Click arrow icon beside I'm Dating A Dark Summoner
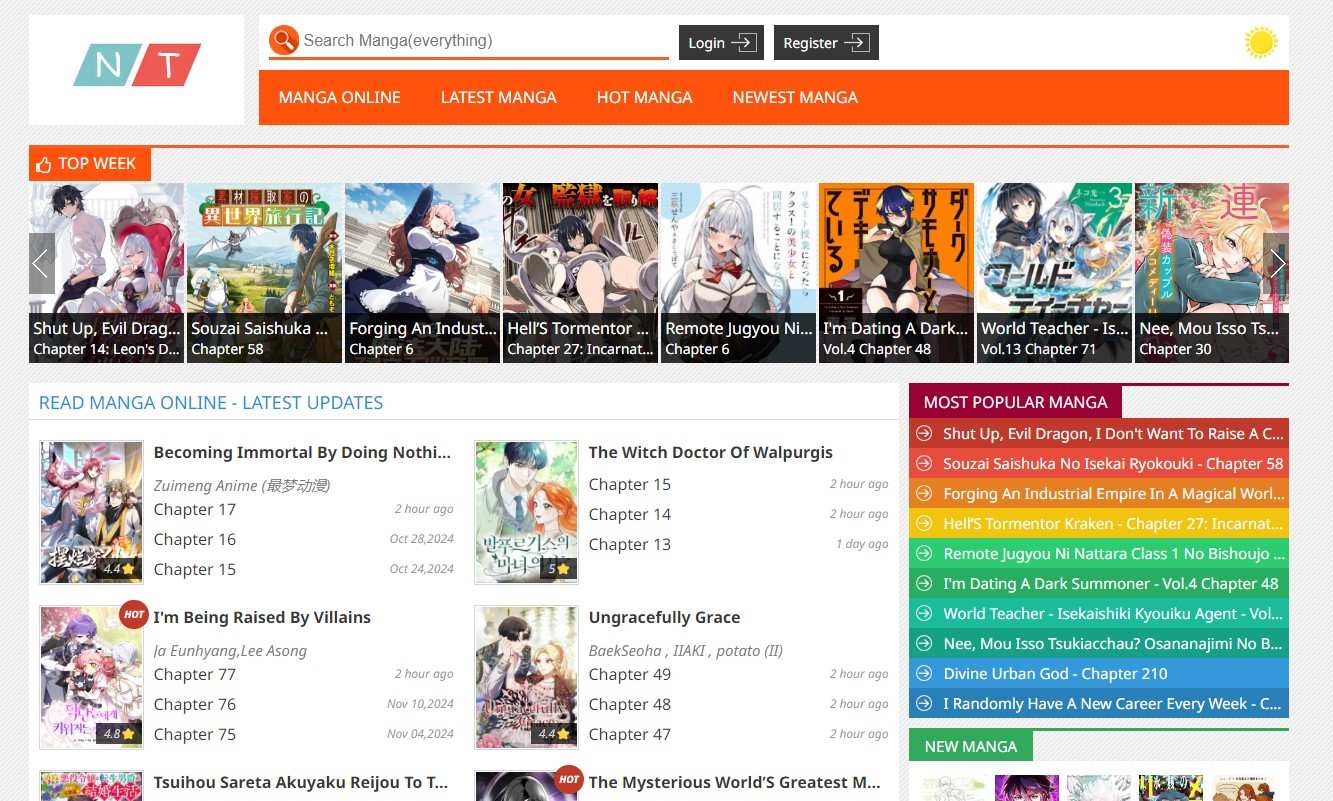This screenshot has width=1333, height=801. tap(924, 584)
